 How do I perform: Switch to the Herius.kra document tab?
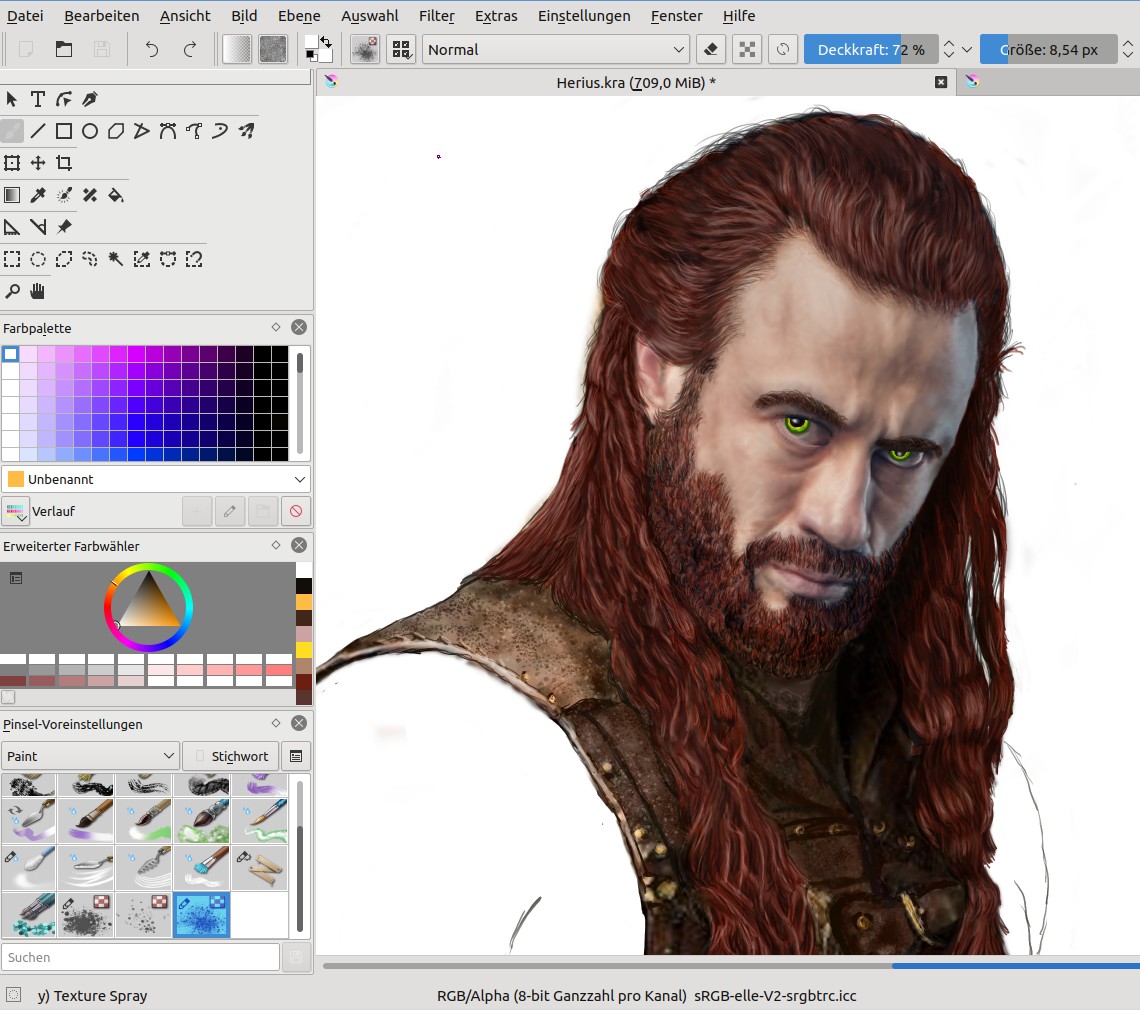point(635,83)
